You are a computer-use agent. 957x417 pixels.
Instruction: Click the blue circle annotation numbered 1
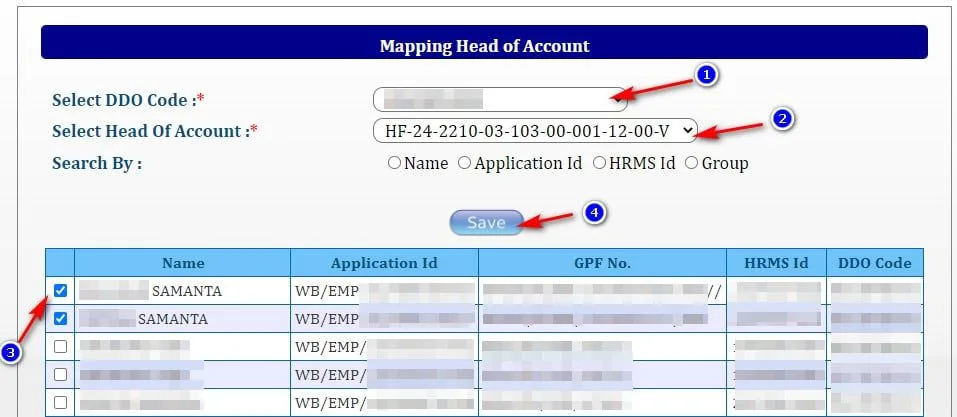coord(706,75)
